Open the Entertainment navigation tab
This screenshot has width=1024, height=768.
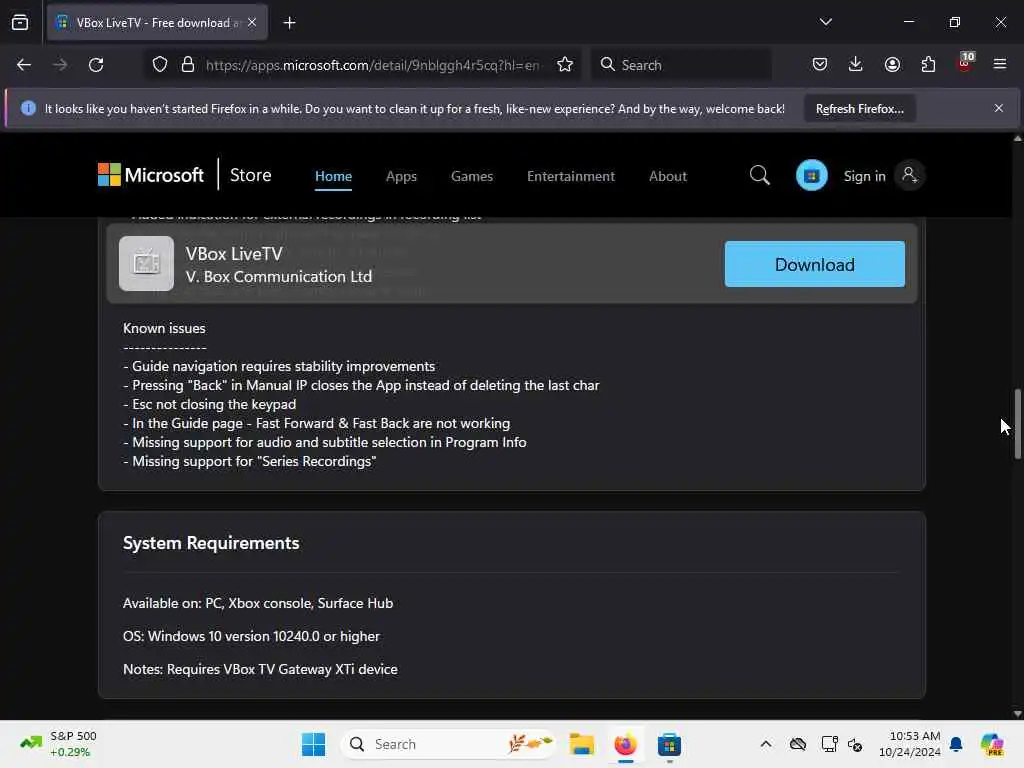571,176
